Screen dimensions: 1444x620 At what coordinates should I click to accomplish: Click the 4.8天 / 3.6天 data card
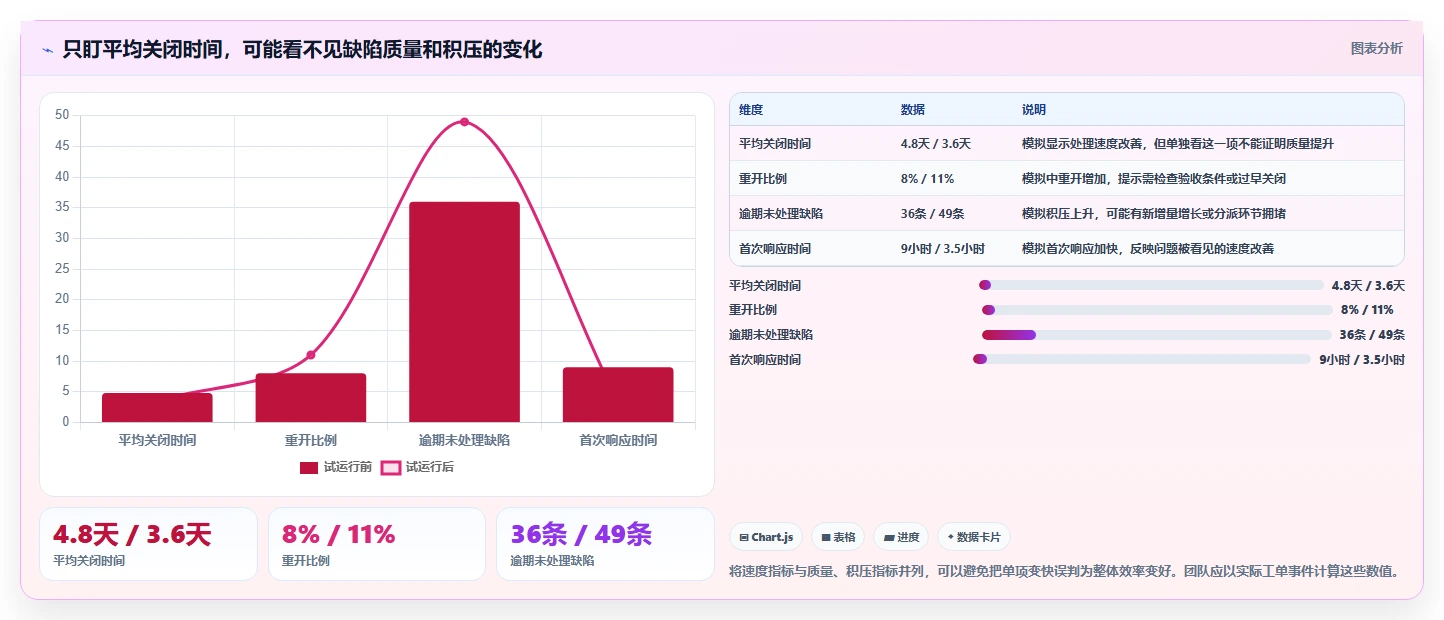(x=148, y=544)
